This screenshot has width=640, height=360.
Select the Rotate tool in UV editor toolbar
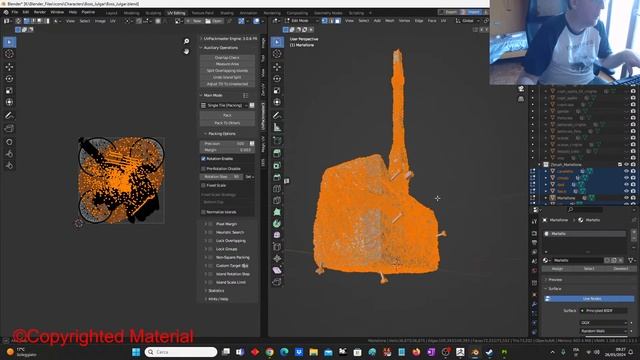point(9,78)
